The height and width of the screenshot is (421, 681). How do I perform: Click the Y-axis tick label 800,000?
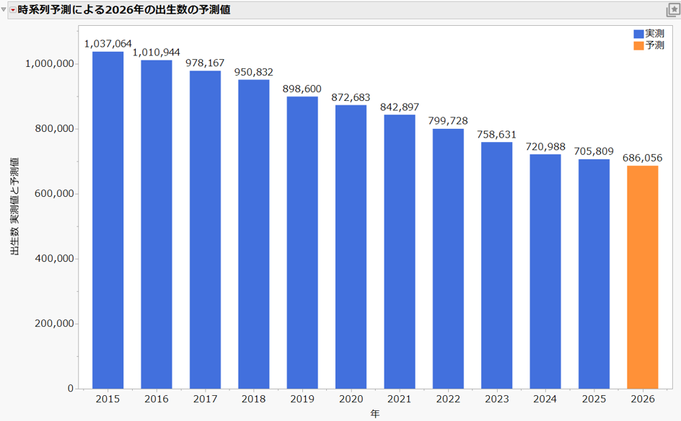[x=54, y=129]
